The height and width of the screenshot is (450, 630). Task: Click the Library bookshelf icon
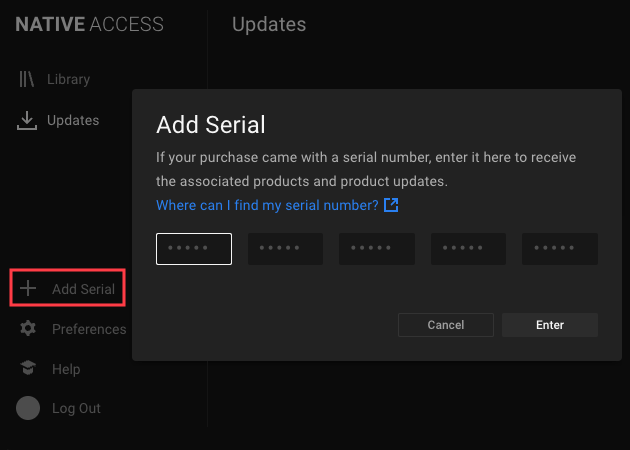pos(27,79)
